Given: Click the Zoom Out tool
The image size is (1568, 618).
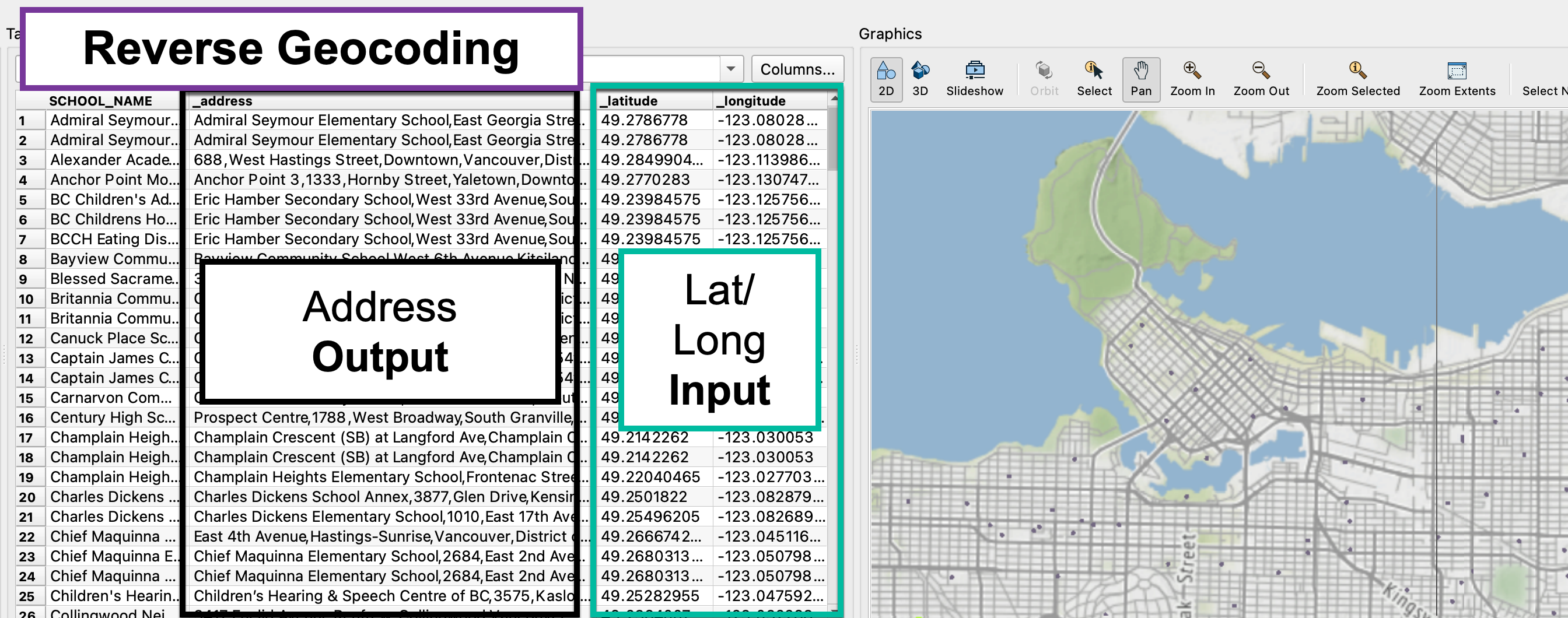Looking at the screenshot, I should (x=1261, y=78).
